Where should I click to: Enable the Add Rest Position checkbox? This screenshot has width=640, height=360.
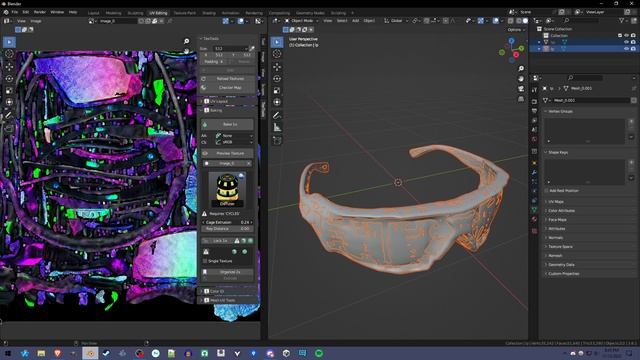pos(547,191)
